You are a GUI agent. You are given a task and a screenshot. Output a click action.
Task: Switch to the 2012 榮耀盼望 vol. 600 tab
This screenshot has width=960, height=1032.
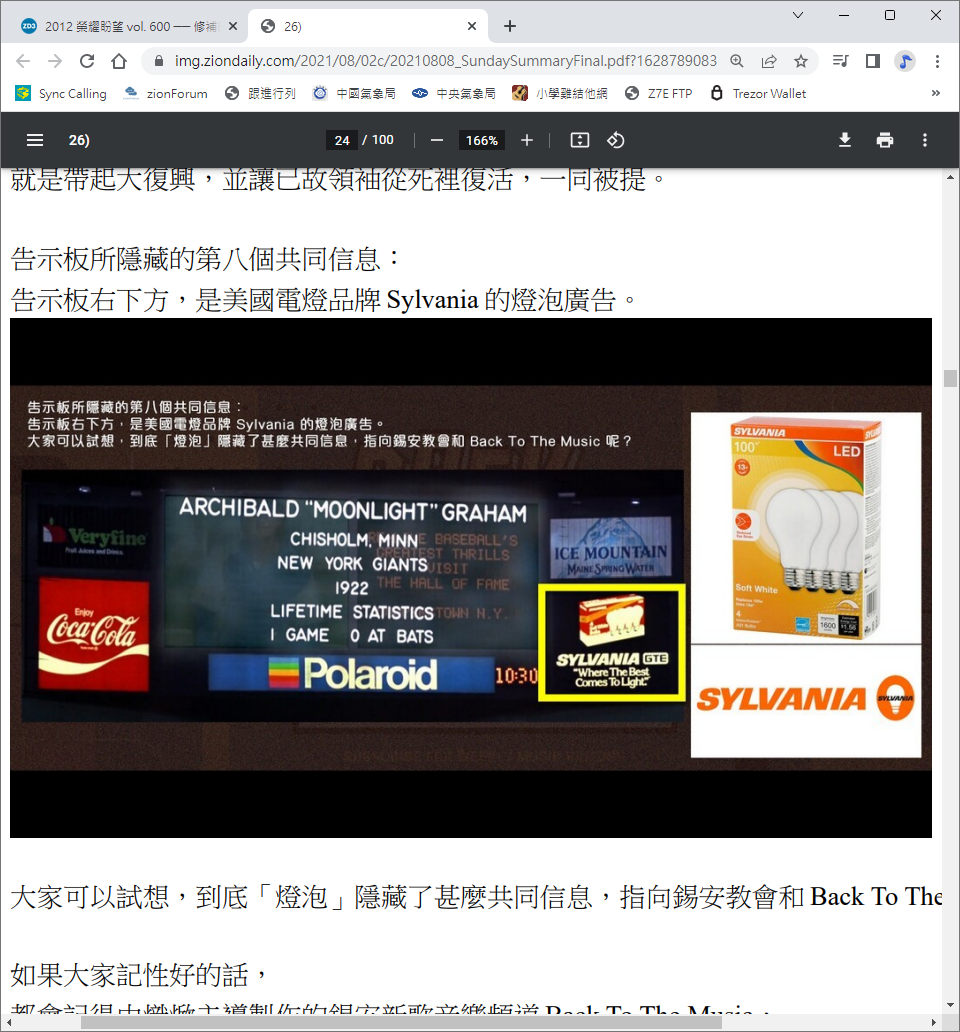pyautogui.click(x=122, y=26)
